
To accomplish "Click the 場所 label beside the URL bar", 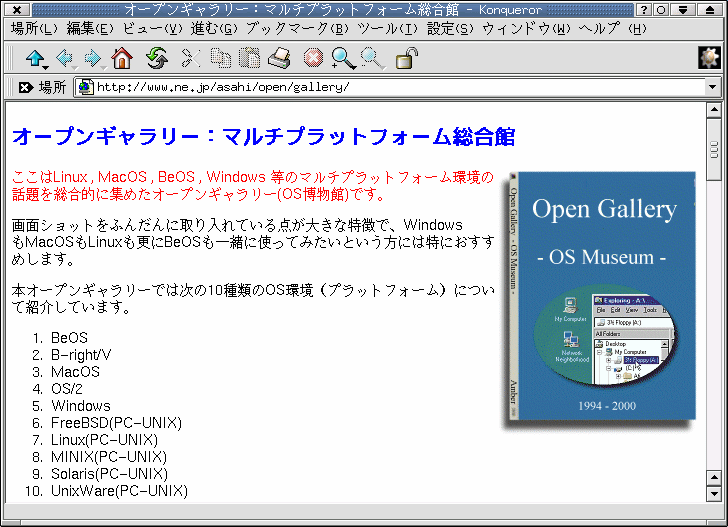I will [52, 87].
